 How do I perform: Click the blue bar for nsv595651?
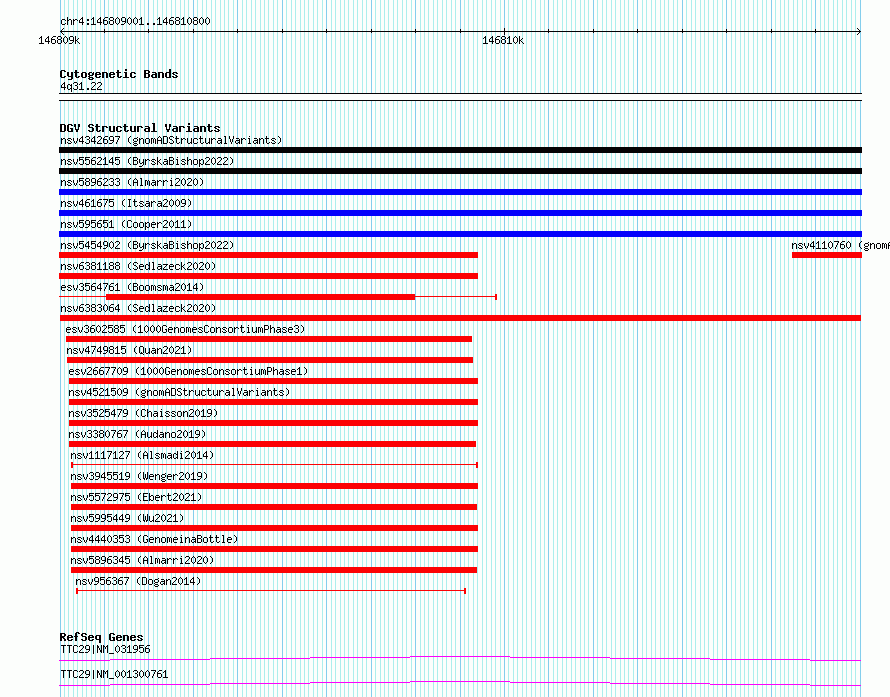click(x=460, y=234)
